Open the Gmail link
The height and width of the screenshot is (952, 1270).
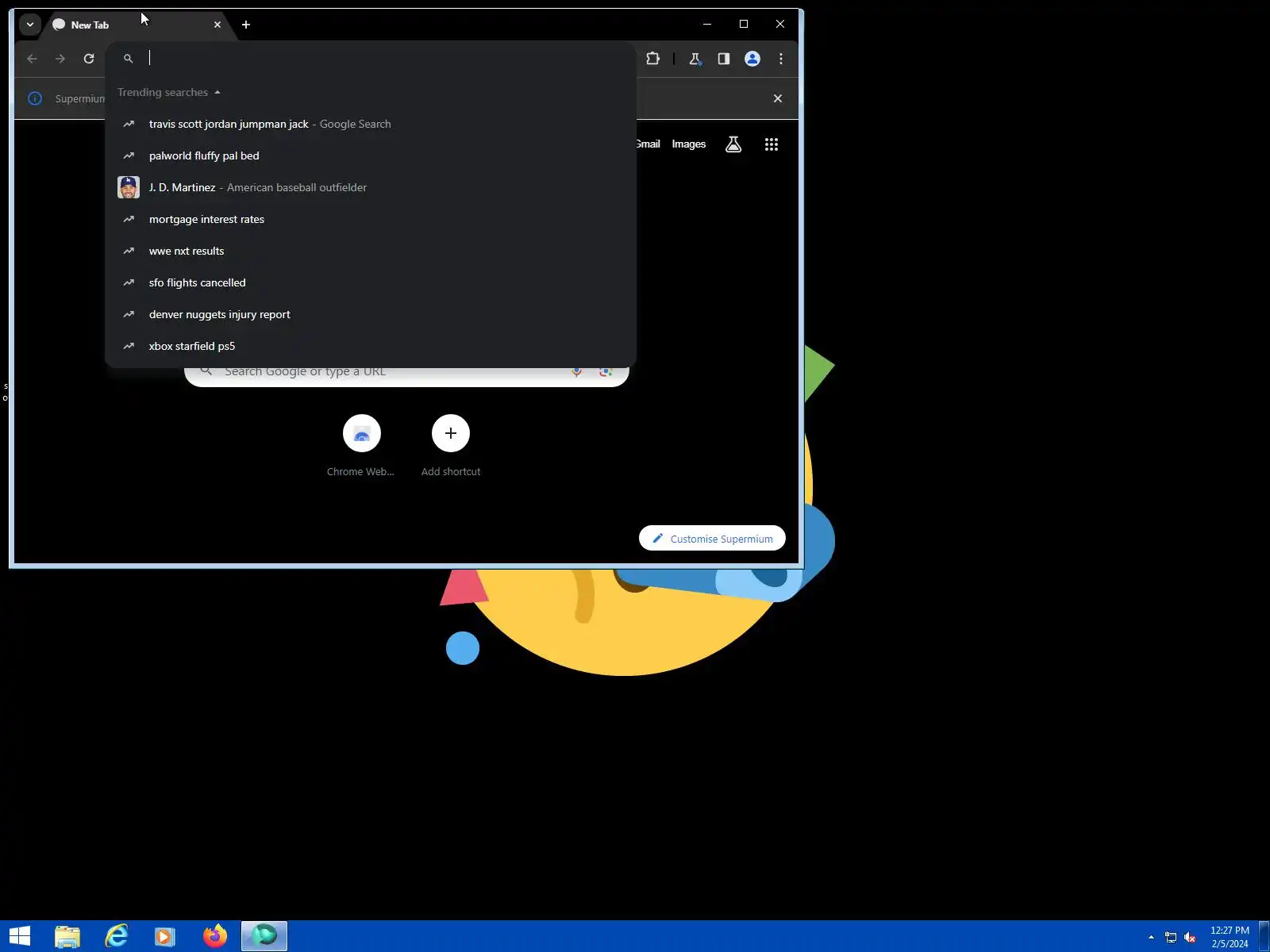pyautogui.click(x=648, y=144)
